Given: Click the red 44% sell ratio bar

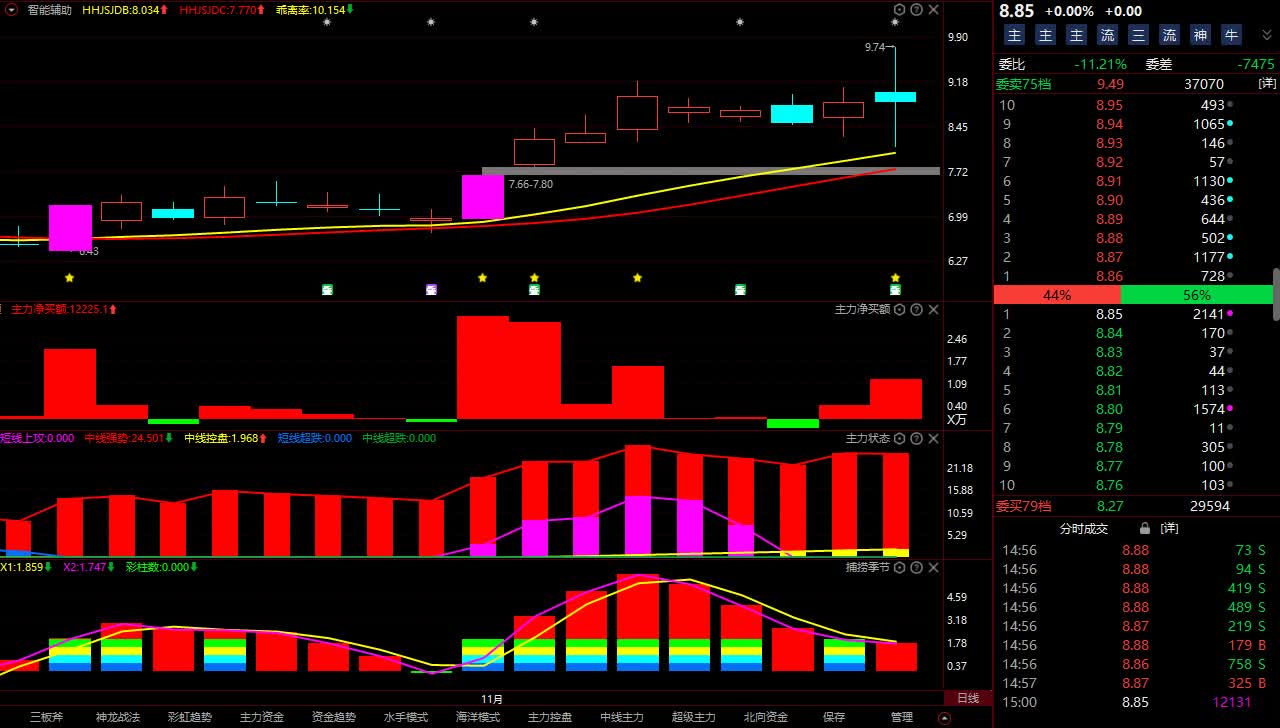Looking at the screenshot, I should pyautogui.click(x=1057, y=295).
